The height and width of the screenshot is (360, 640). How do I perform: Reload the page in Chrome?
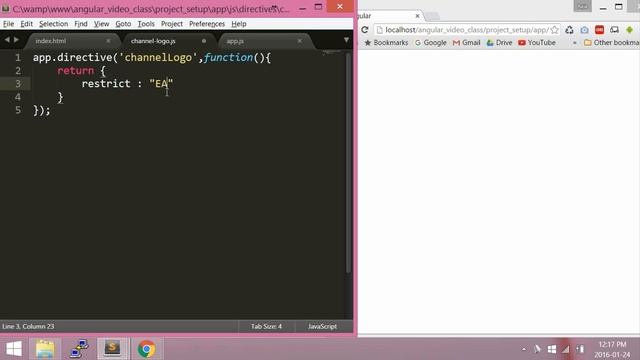tap(365, 30)
